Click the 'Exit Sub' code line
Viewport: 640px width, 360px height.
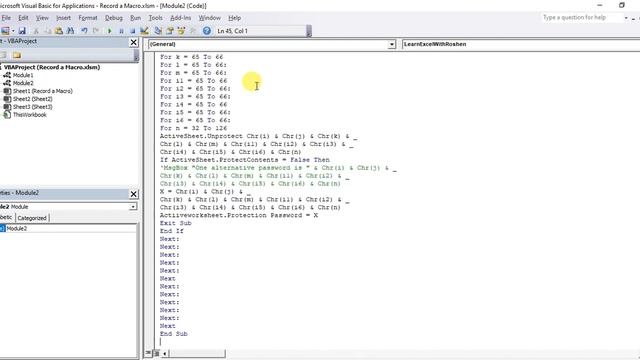pos(176,223)
